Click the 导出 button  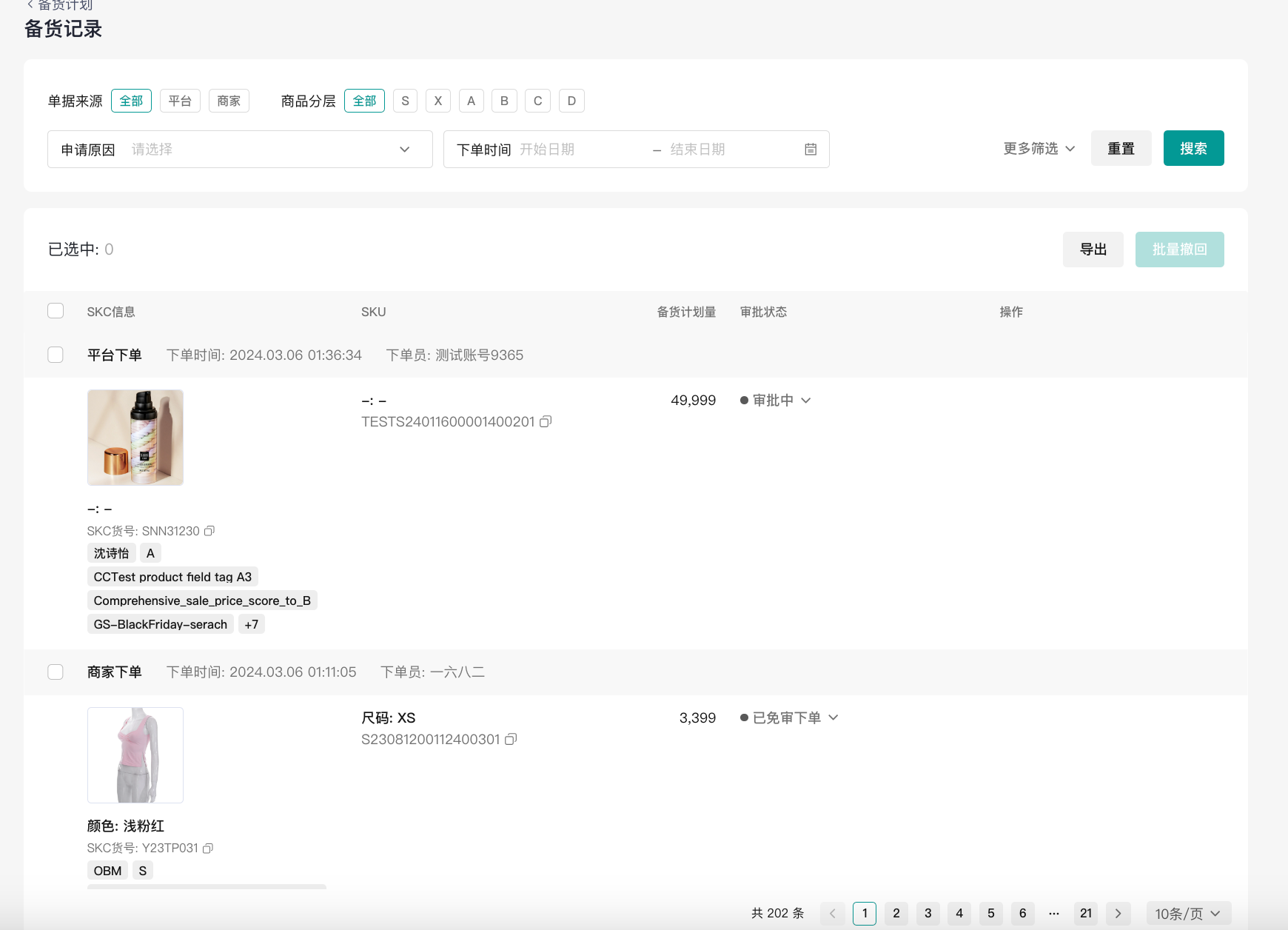1093,250
